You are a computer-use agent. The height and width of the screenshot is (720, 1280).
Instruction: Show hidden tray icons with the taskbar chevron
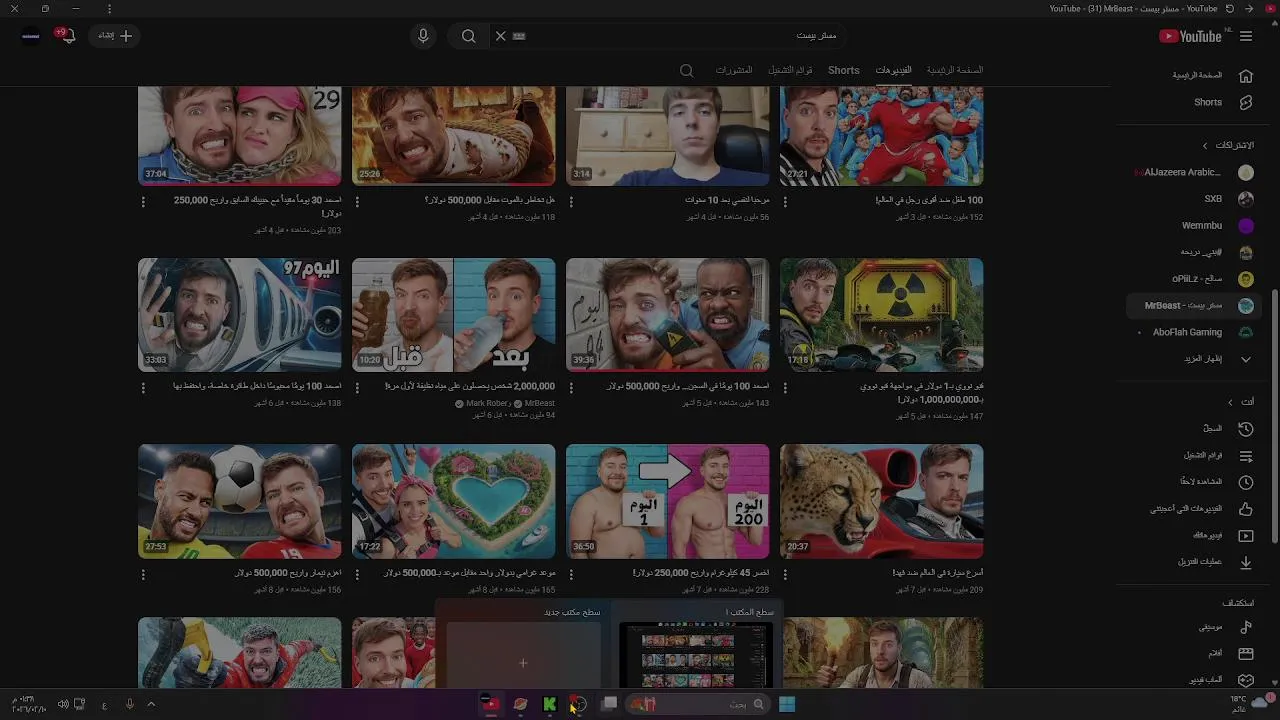(x=151, y=704)
